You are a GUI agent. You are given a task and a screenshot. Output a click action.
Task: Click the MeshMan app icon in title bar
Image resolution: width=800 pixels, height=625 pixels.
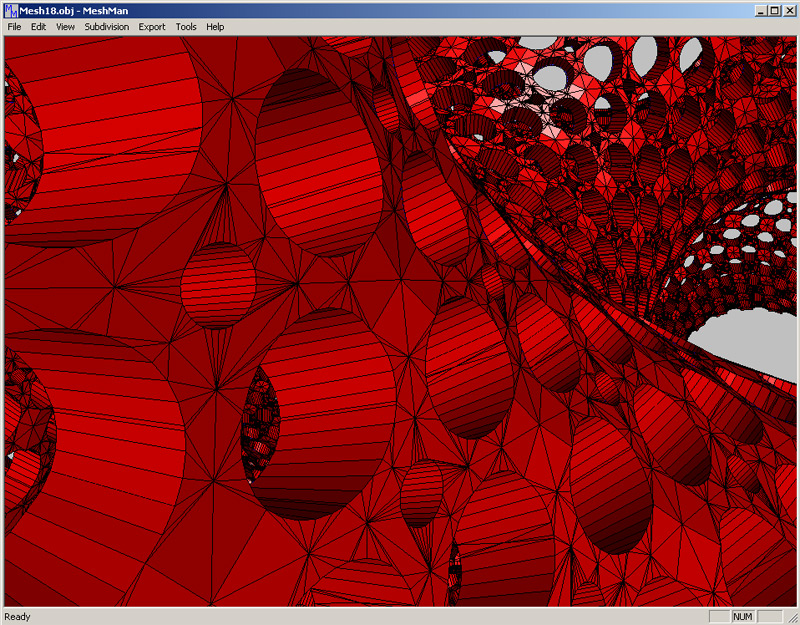11,10
